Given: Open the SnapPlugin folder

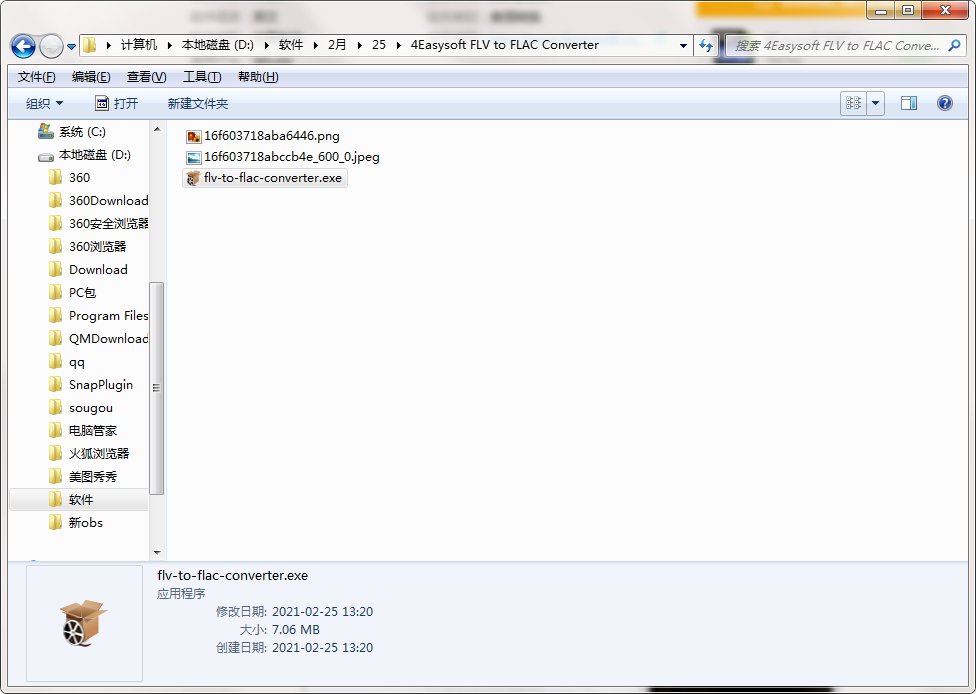Looking at the screenshot, I should (91, 385).
